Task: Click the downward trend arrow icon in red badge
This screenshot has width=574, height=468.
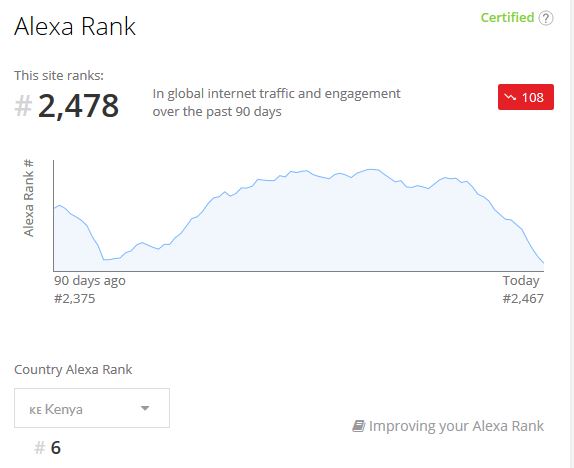Action: tap(510, 97)
